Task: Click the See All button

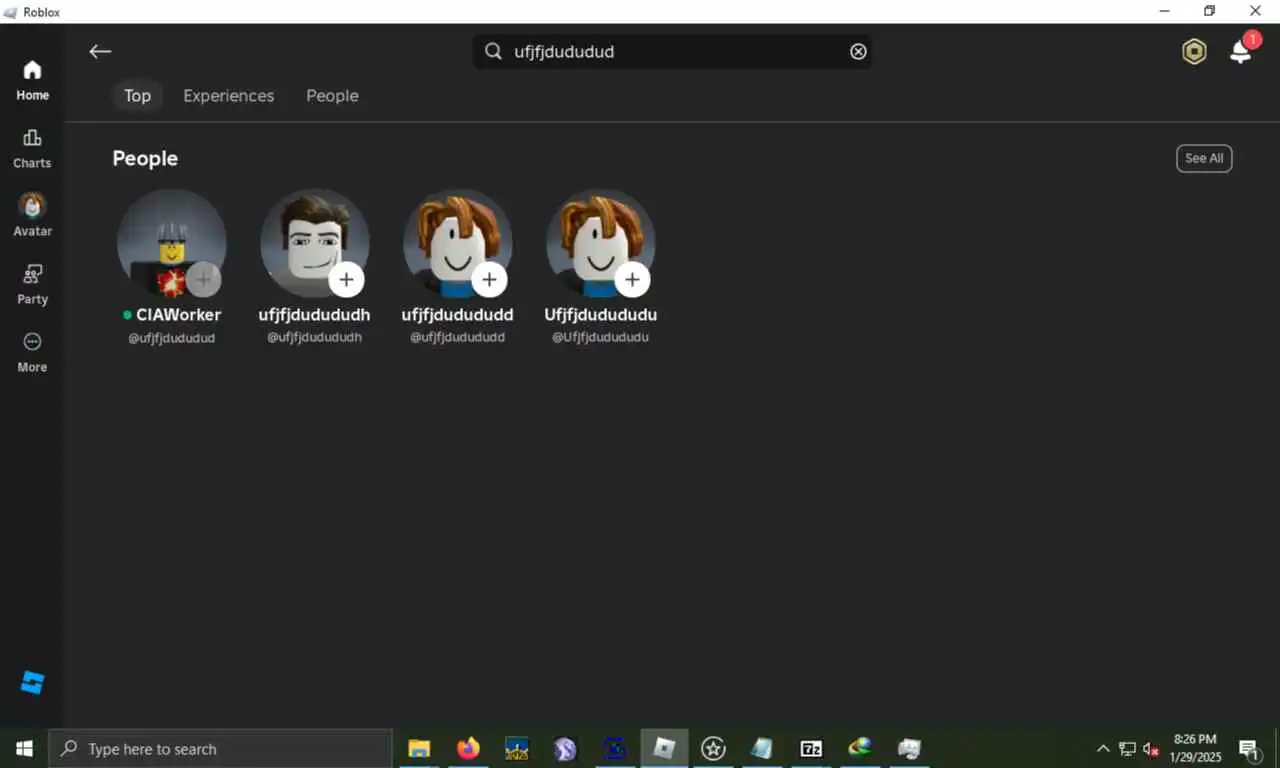Action: [x=1204, y=158]
